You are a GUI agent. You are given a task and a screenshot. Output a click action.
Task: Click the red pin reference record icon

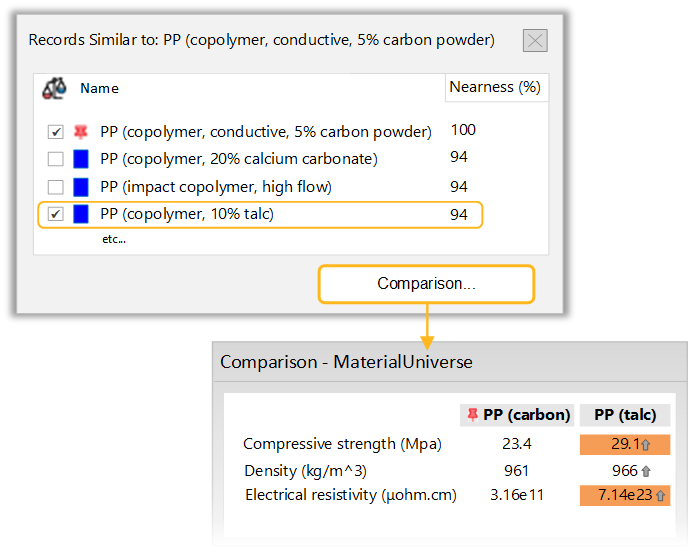[81, 131]
